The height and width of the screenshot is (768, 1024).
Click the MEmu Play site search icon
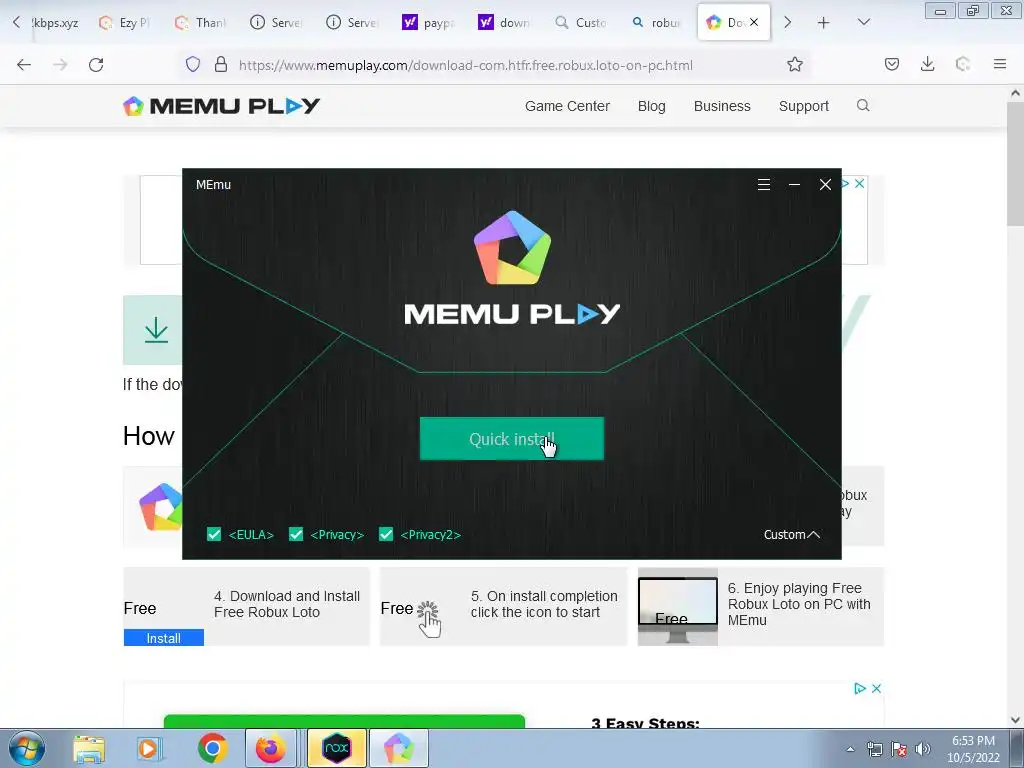point(863,106)
